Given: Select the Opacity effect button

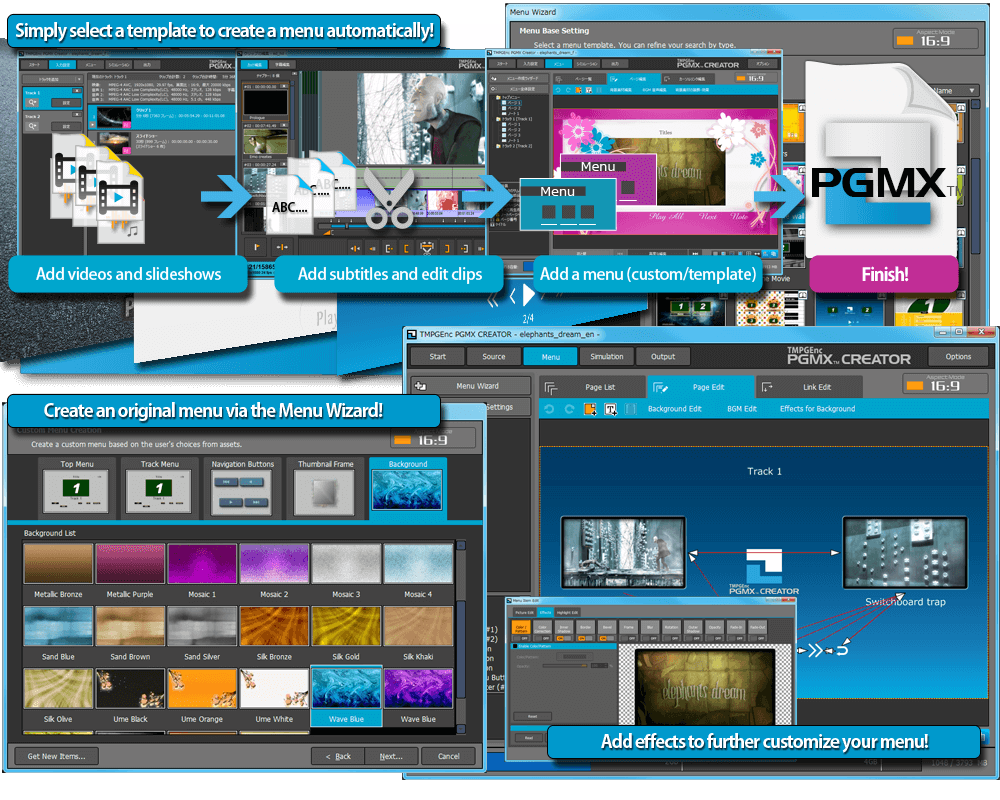Looking at the screenshot, I should pos(715,628).
